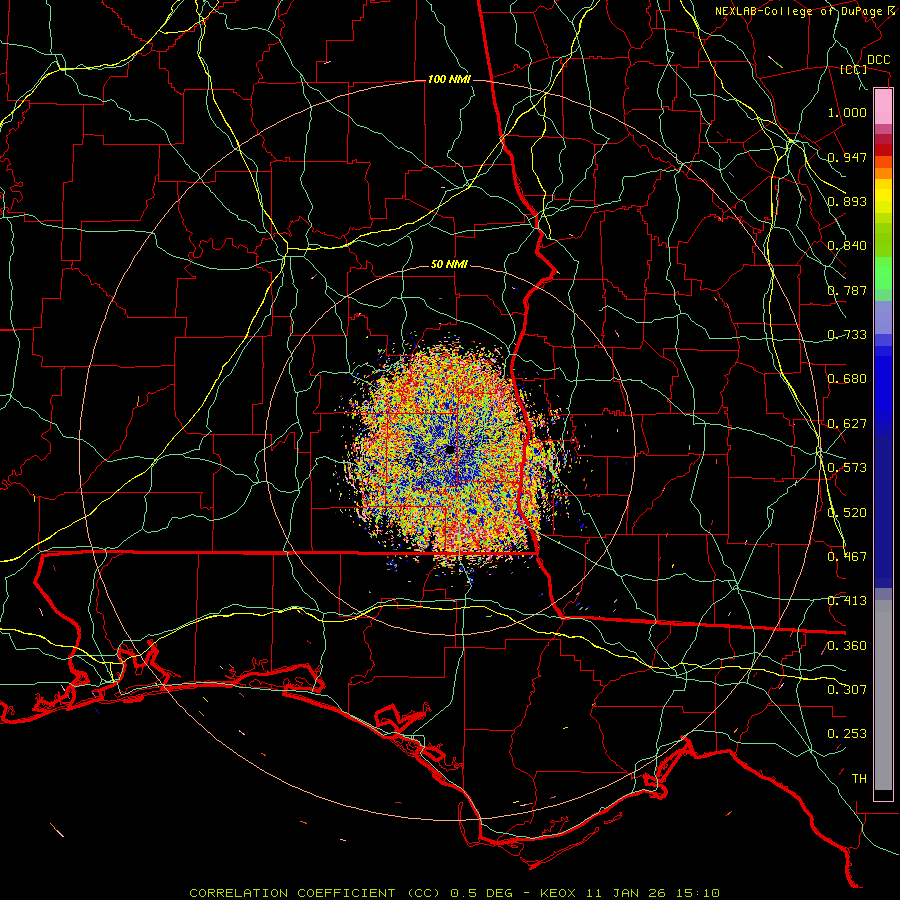Click the 0.360 legend value
The height and width of the screenshot is (900, 900).
coord(847,646)
